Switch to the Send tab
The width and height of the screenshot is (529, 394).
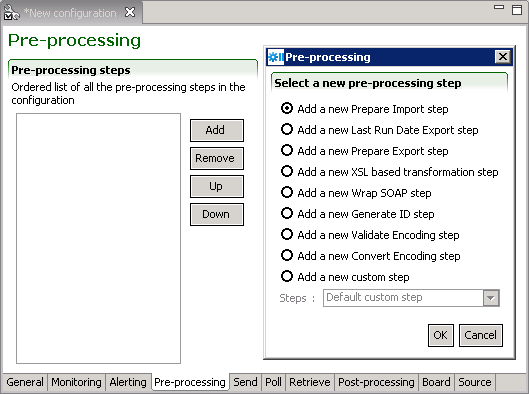[245, 382]
